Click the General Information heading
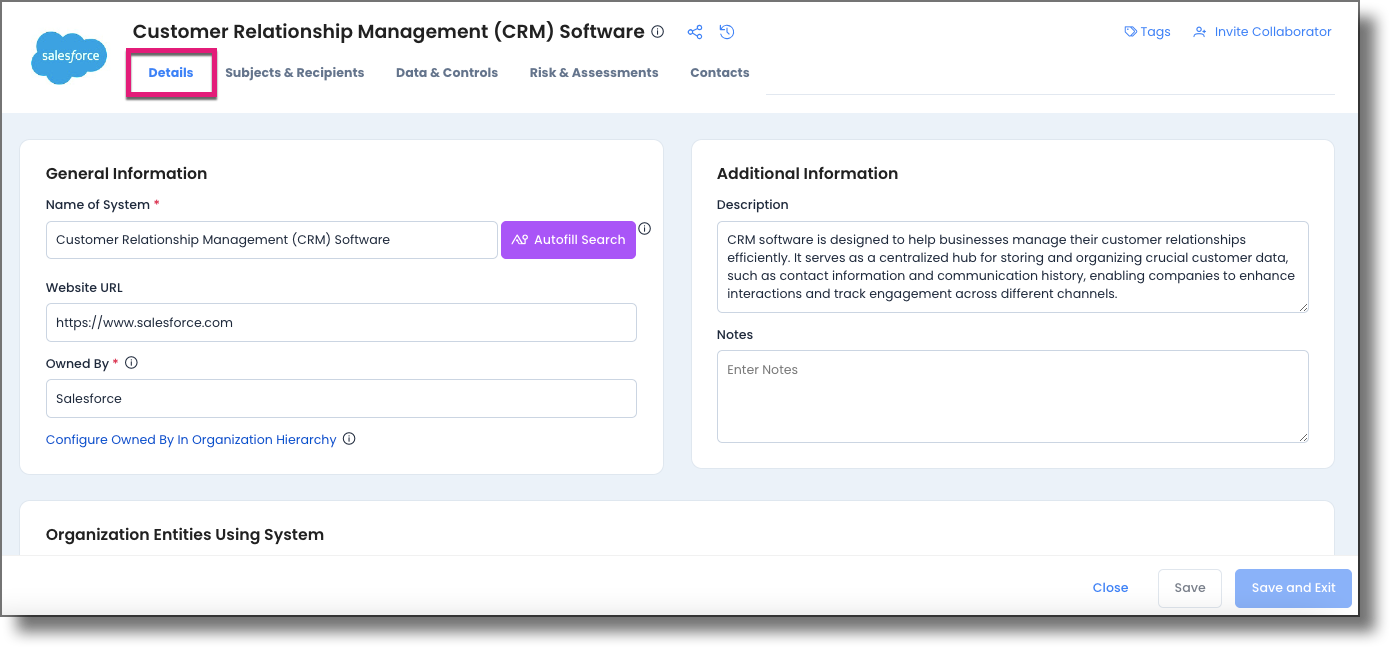Screen dimensions: 1391x648 click(x=127, y=173)
